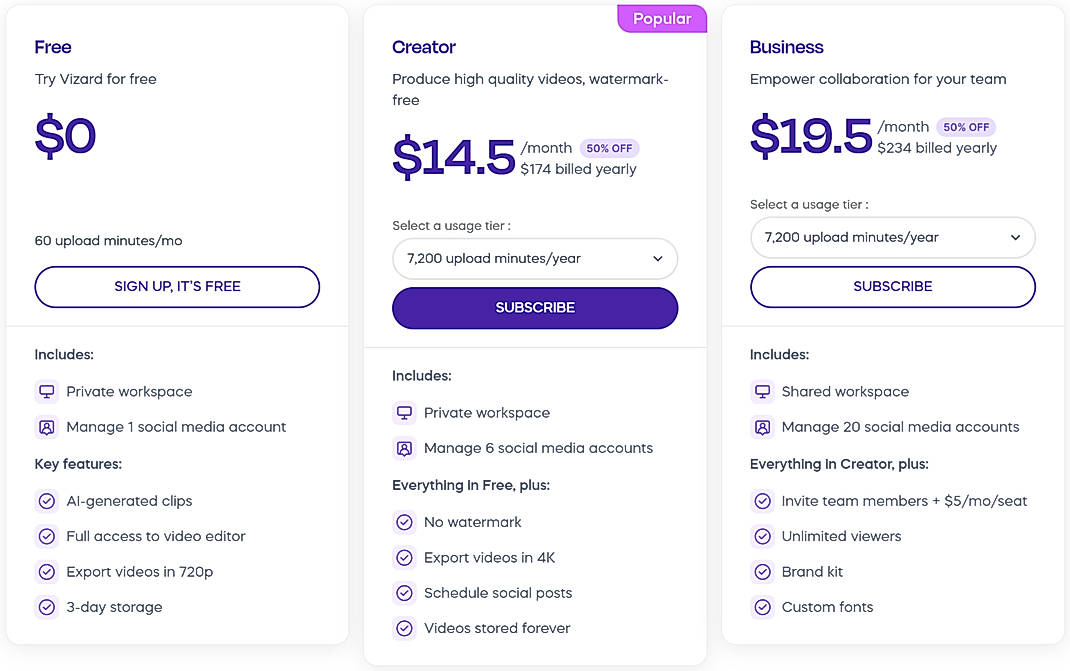Open the Creator usage tier dropdown

click(534, 258)
